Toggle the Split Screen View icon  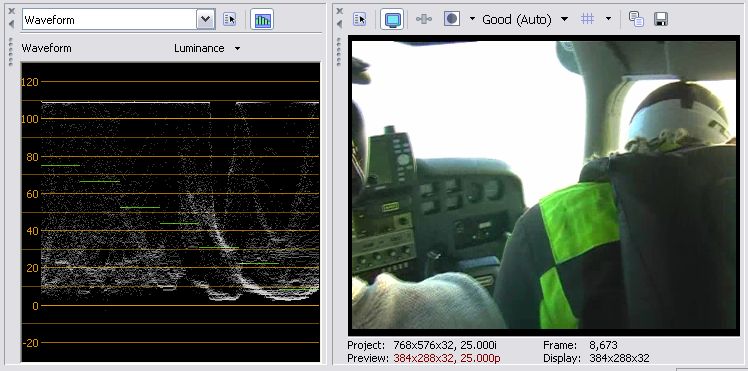pyautogui.click(x=452, y=19)
